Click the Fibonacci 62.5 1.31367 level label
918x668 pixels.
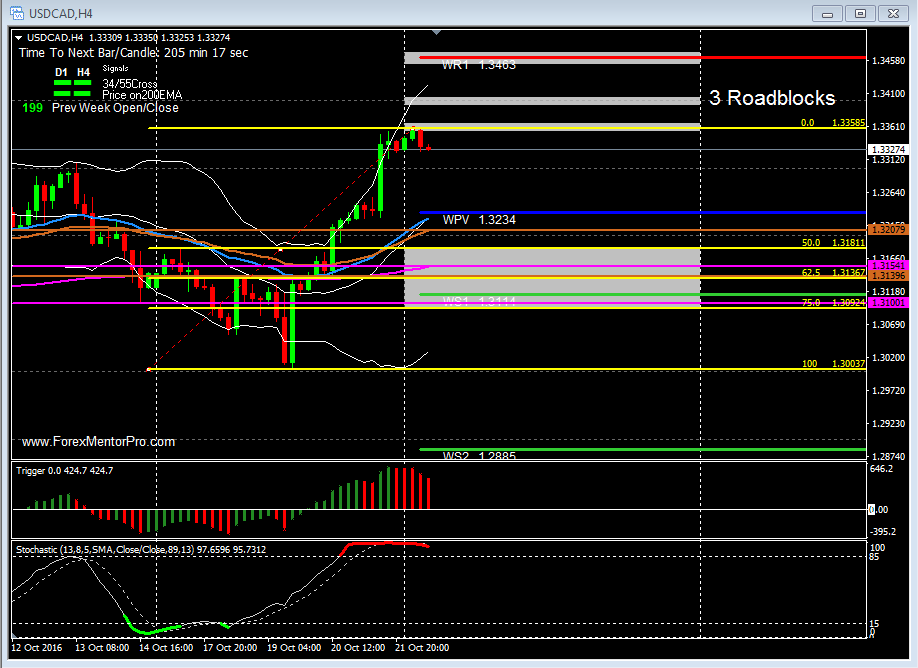click(x=833, y=273)
